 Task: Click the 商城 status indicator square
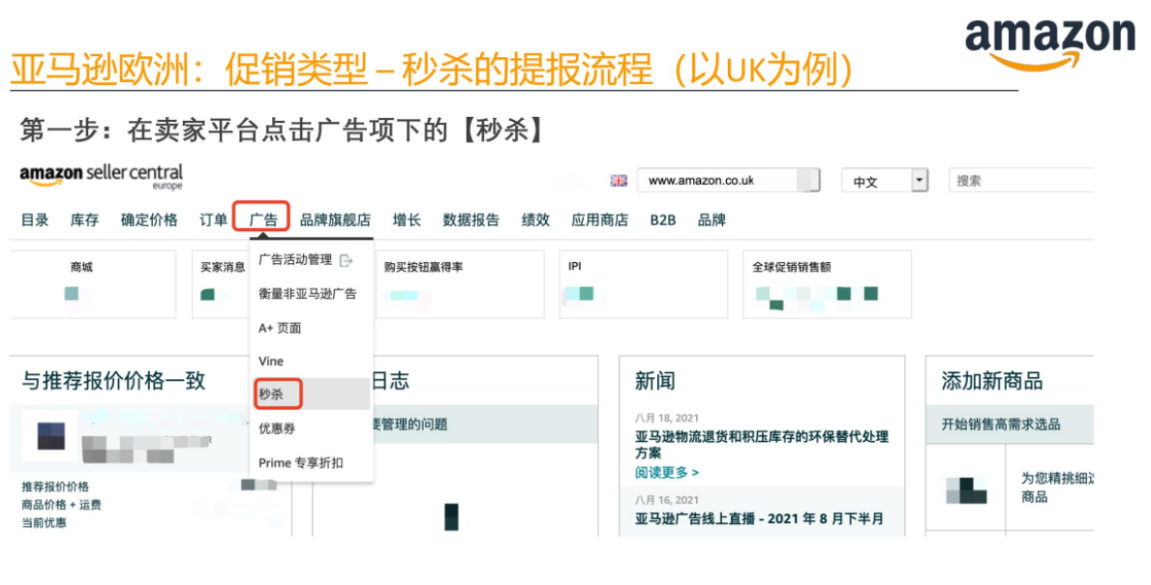[70, 296]
